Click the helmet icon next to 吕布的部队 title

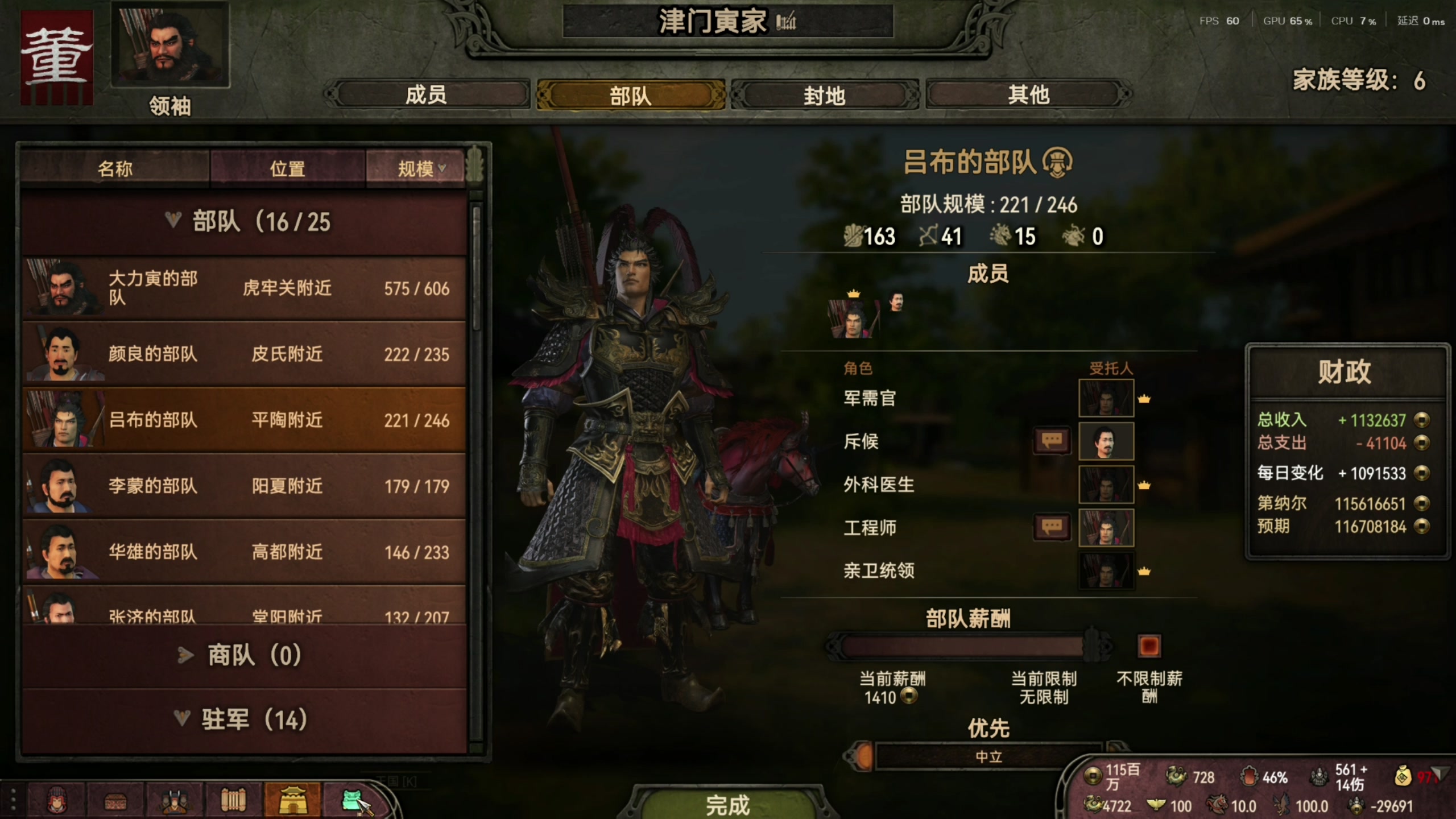(1057, 163)
